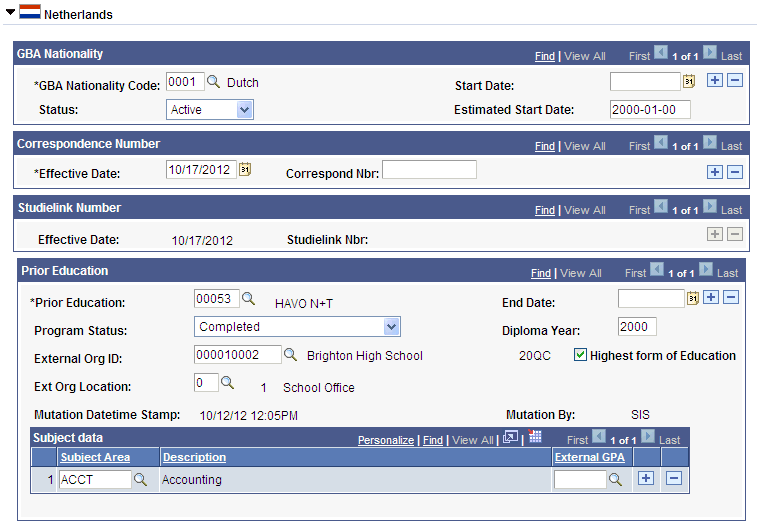764x532 pixels.
Task: Add a Correspondence Number row
Action: (715, 172)
